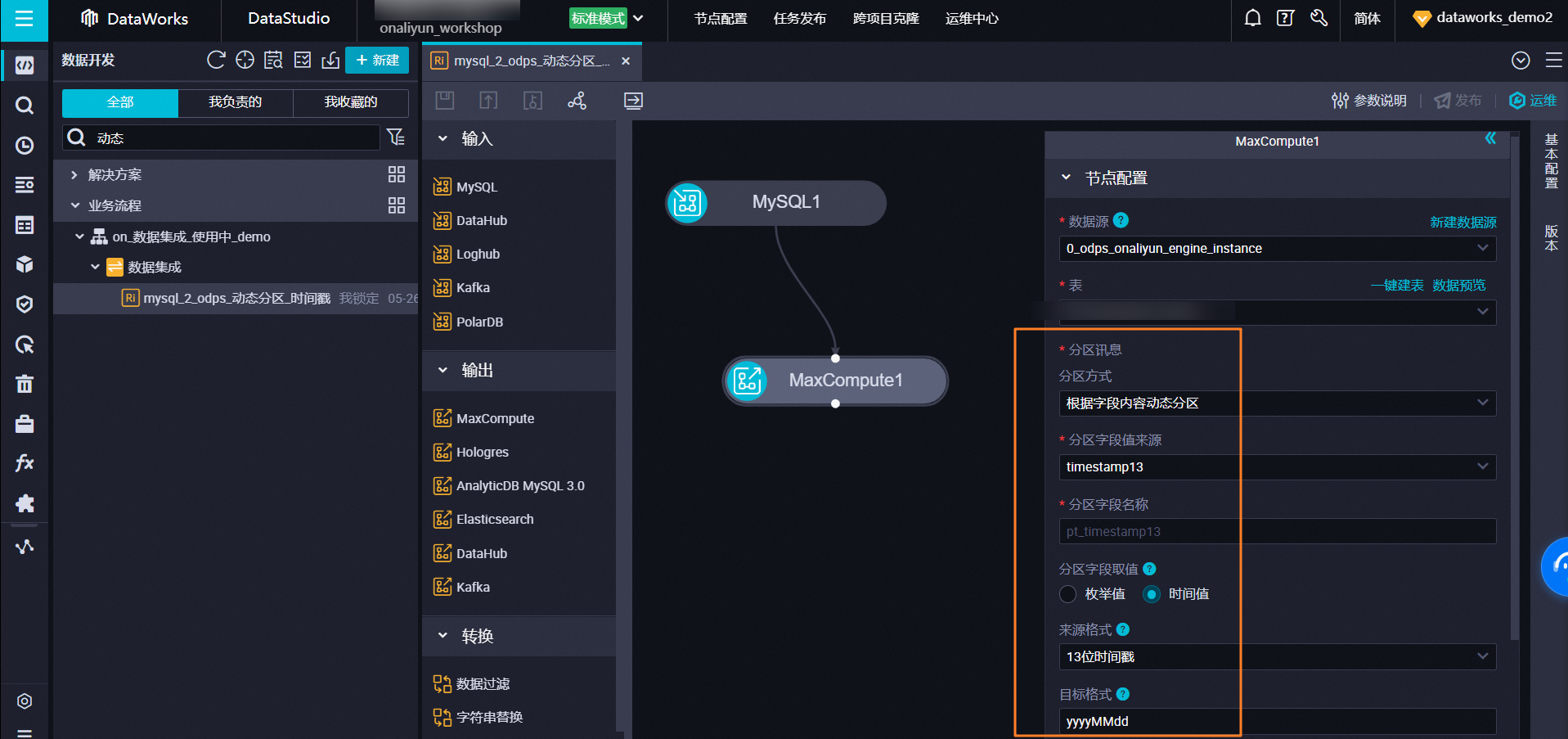This screenshot has height=739, width=1568.
Task: Open 任务发布 in top menu
Action: [800, 18]
